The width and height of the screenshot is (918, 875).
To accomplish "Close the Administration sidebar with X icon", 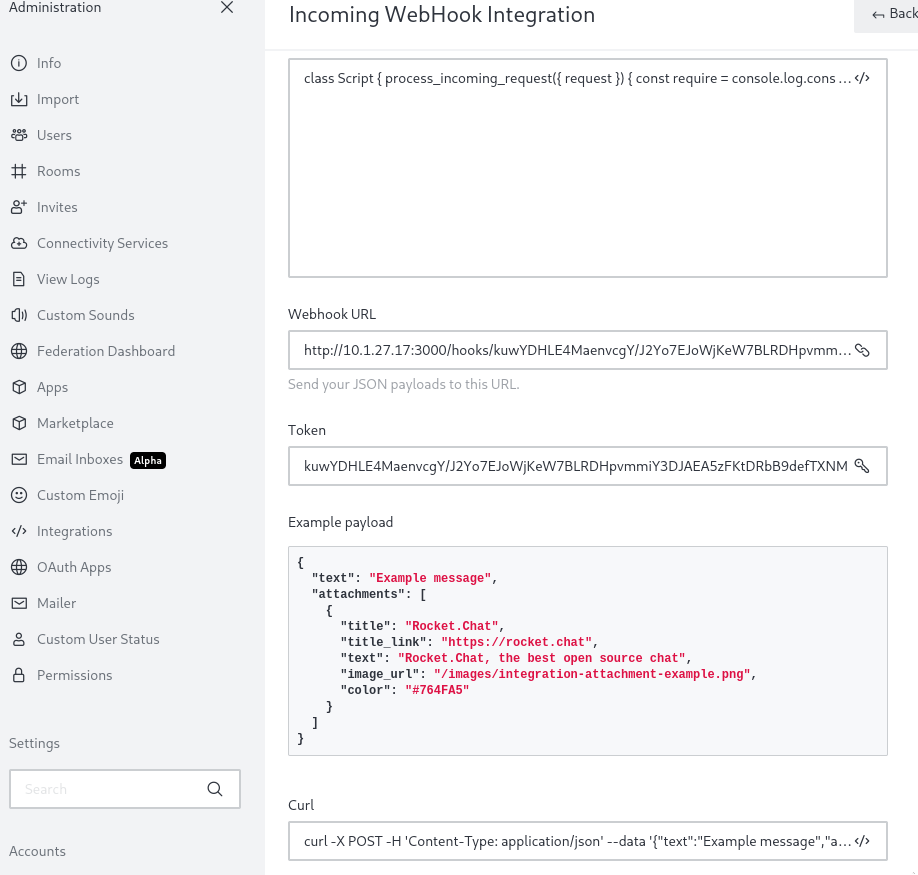I will tap(227, 7).
